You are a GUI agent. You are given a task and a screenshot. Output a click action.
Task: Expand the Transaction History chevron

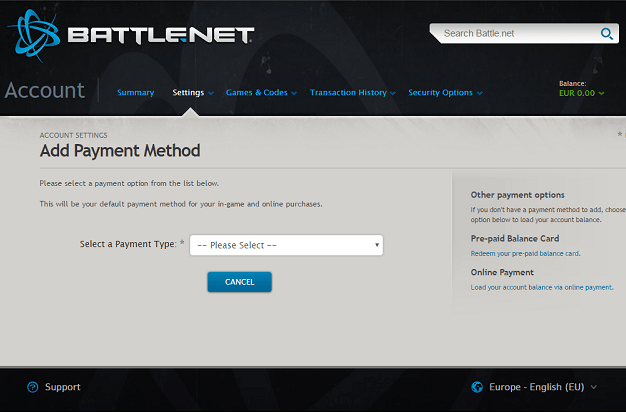point(393,93)
